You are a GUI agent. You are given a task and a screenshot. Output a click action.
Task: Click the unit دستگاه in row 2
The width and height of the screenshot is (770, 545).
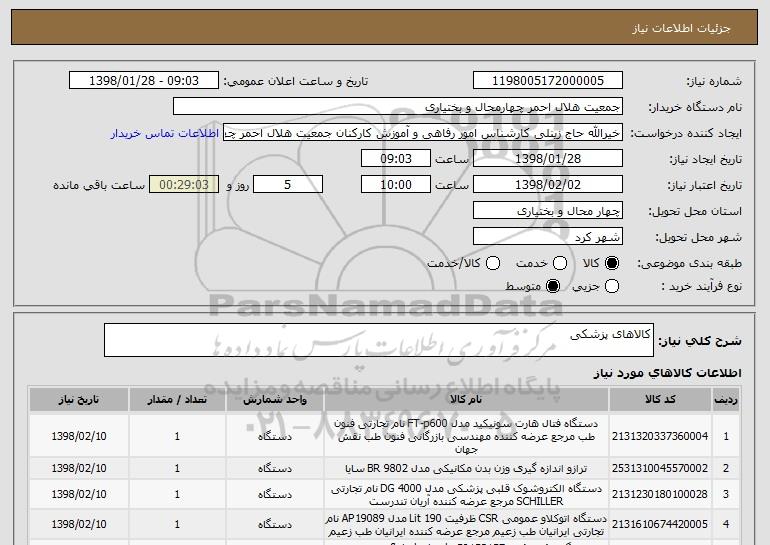tap(275, 468)
